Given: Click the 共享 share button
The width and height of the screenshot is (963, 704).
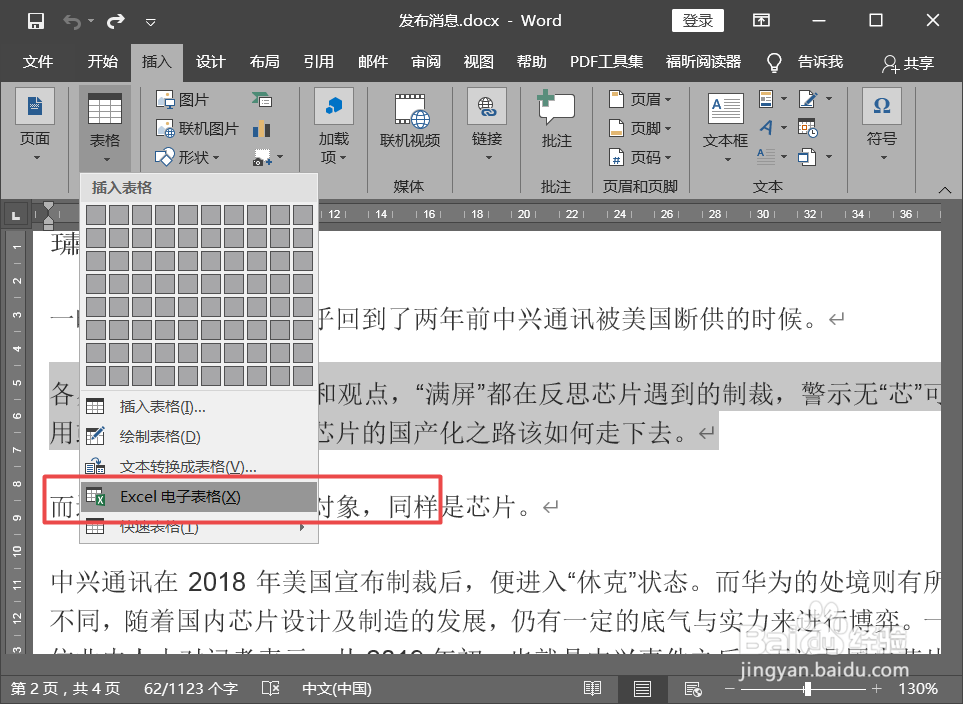Looking at the screenshot, I should pos(908,63).
